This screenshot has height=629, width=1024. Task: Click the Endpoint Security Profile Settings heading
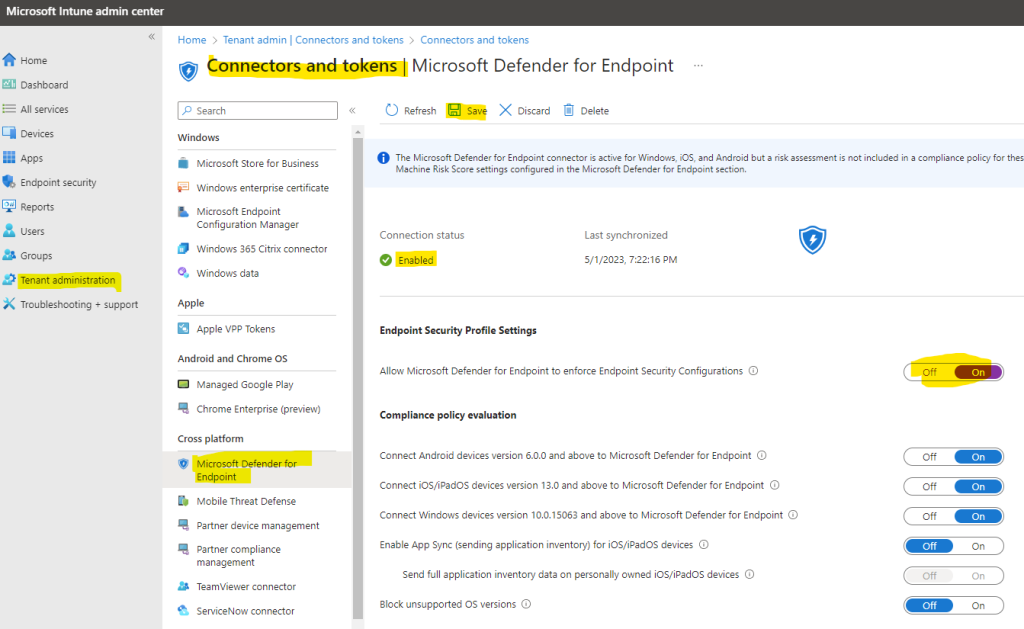click(458, 331)
